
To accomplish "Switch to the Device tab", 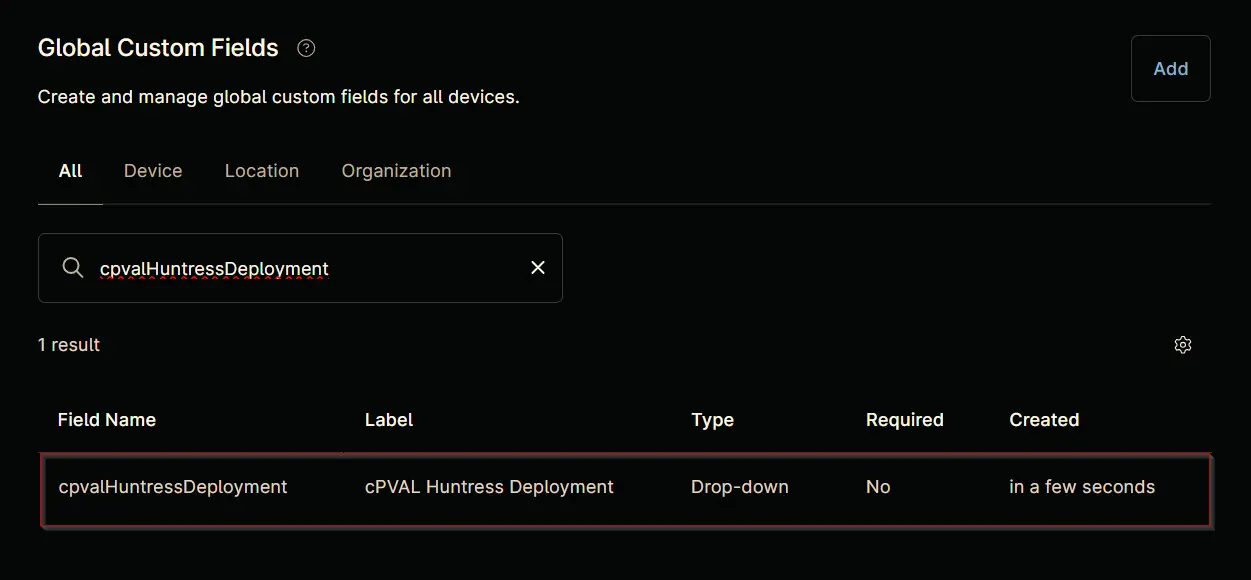I will pyautogui.click(x=153, y=171).
